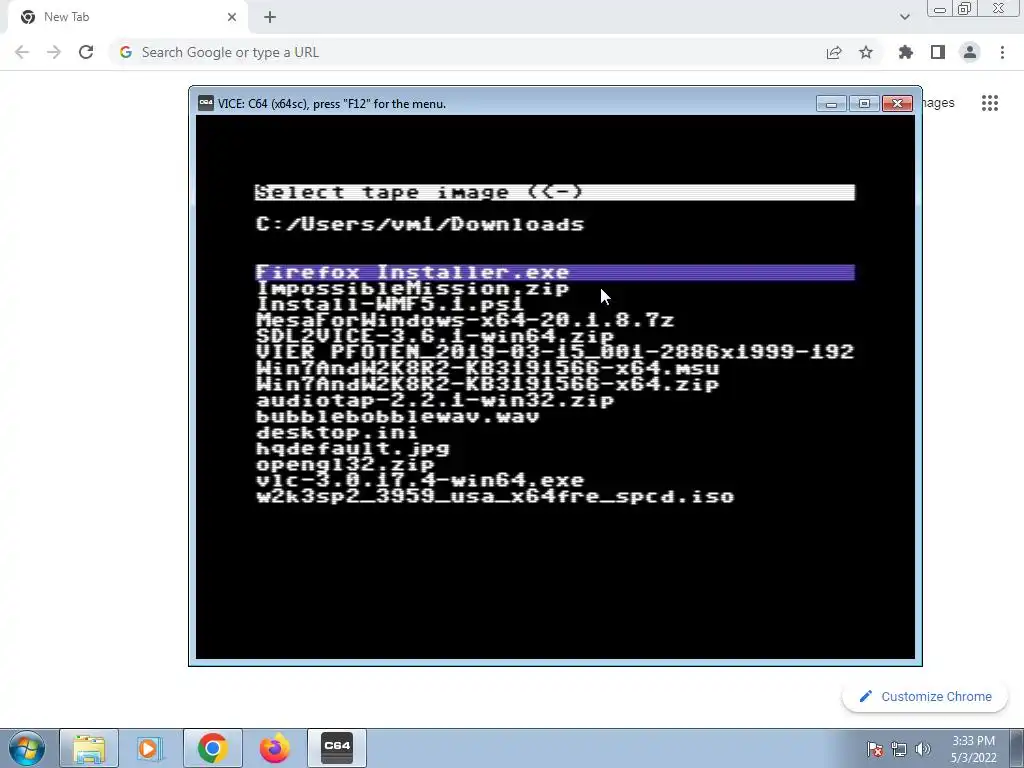Open the share page icon

coord(834,52)
